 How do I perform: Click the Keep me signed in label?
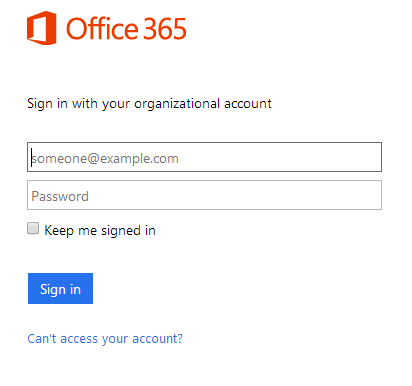click(100, 230)
